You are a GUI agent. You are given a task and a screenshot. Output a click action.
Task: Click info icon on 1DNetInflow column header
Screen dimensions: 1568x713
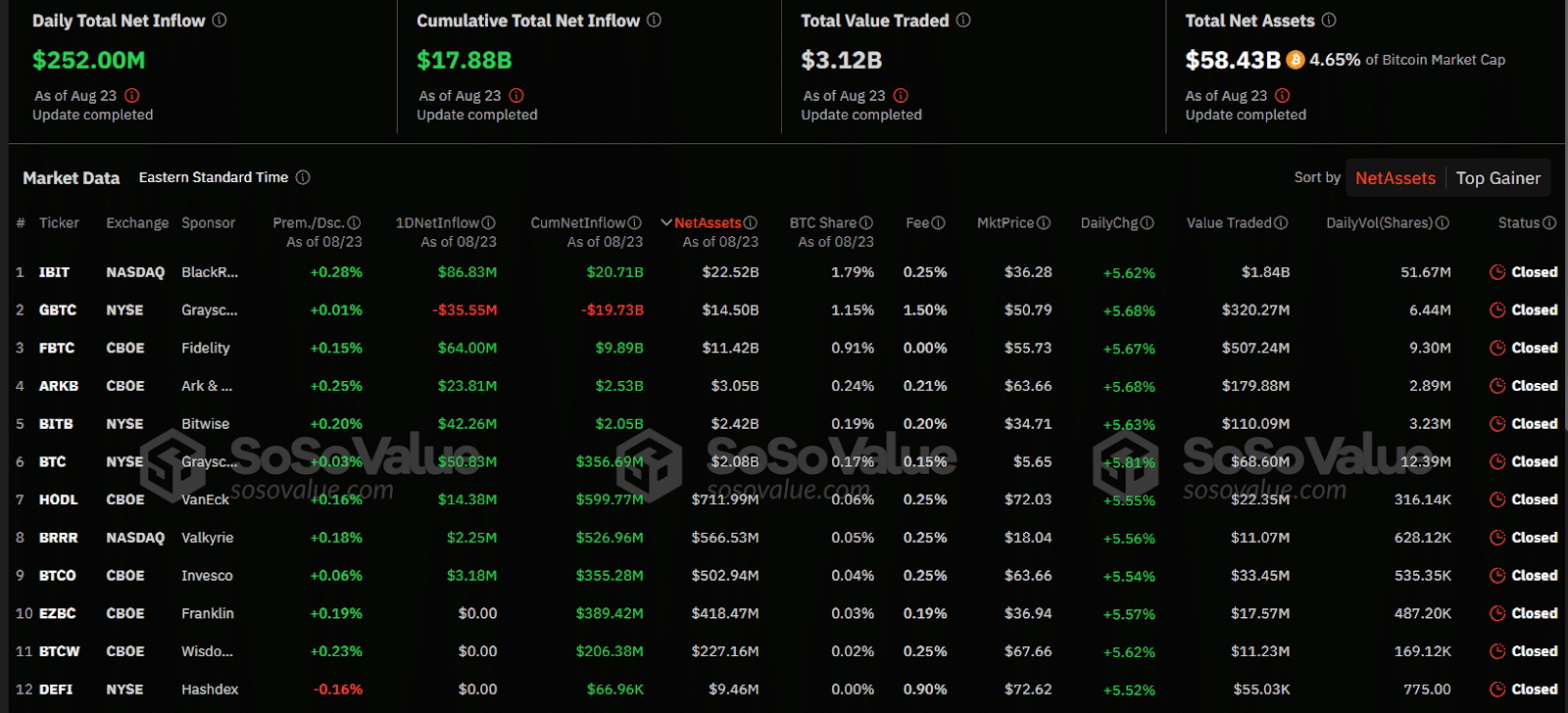click(x=489, y=223)
